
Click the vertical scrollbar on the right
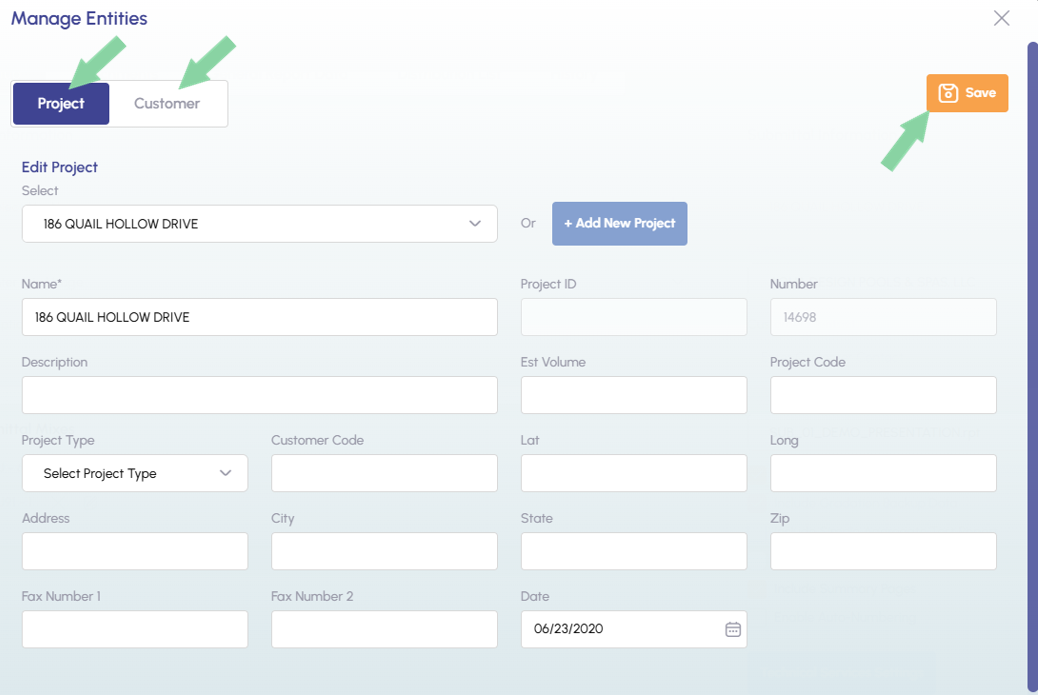(x=1032, y=360)
